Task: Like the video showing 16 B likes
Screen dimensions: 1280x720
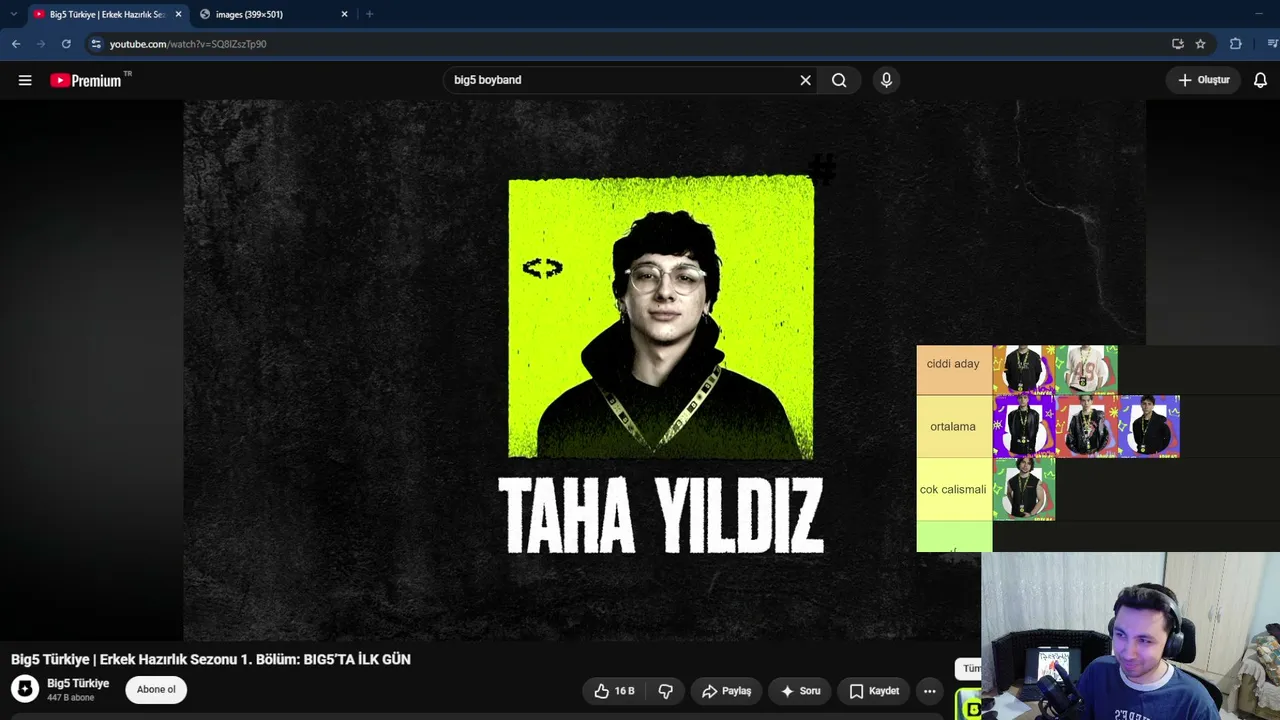Action: point(614,691)
